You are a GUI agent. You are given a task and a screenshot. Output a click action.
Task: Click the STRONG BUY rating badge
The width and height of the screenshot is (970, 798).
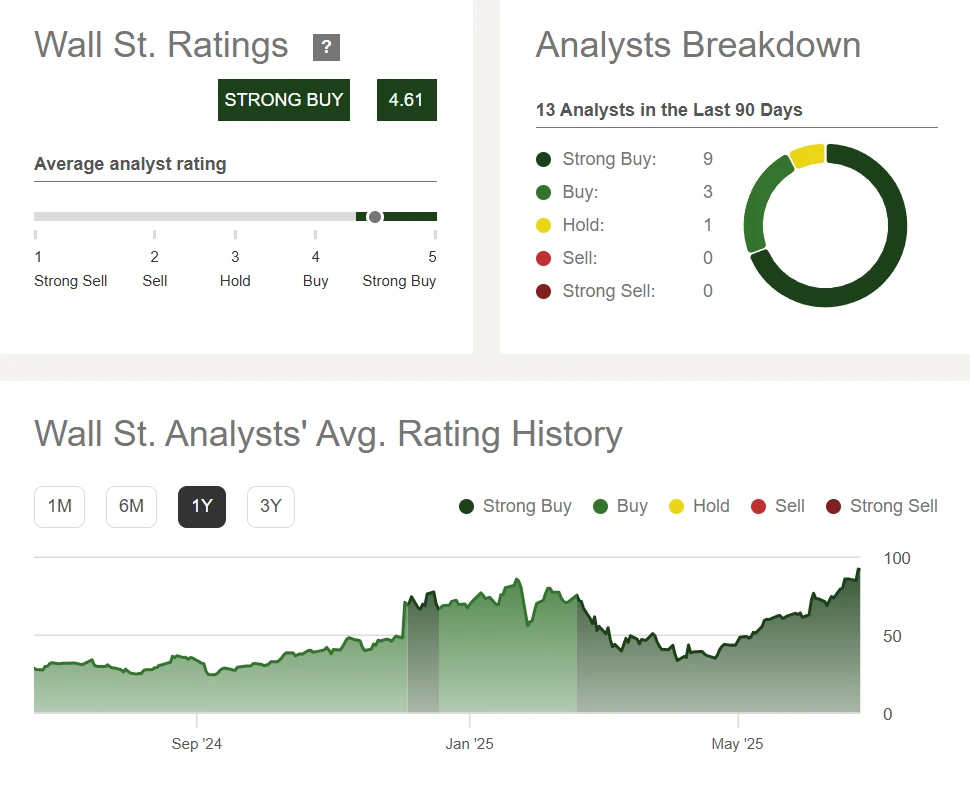click(x=284, y=100)
